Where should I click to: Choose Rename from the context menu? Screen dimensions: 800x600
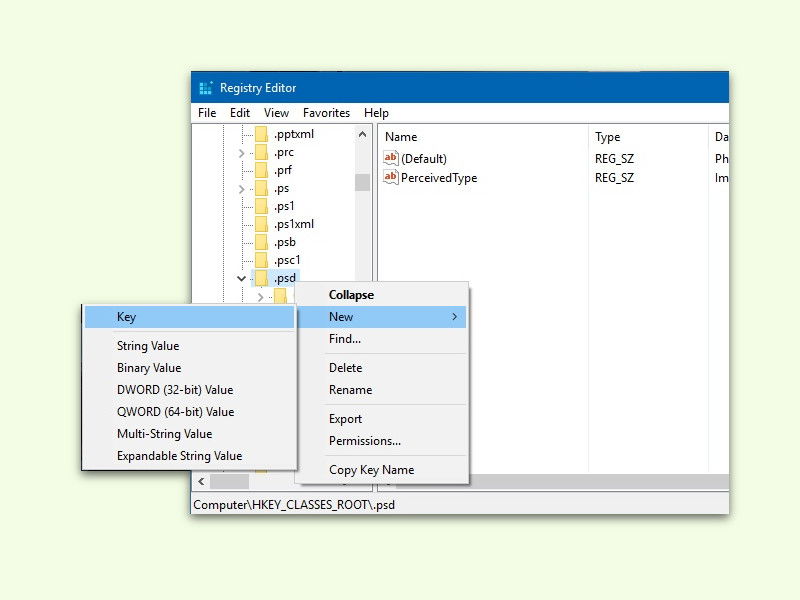tap(382, 390)
